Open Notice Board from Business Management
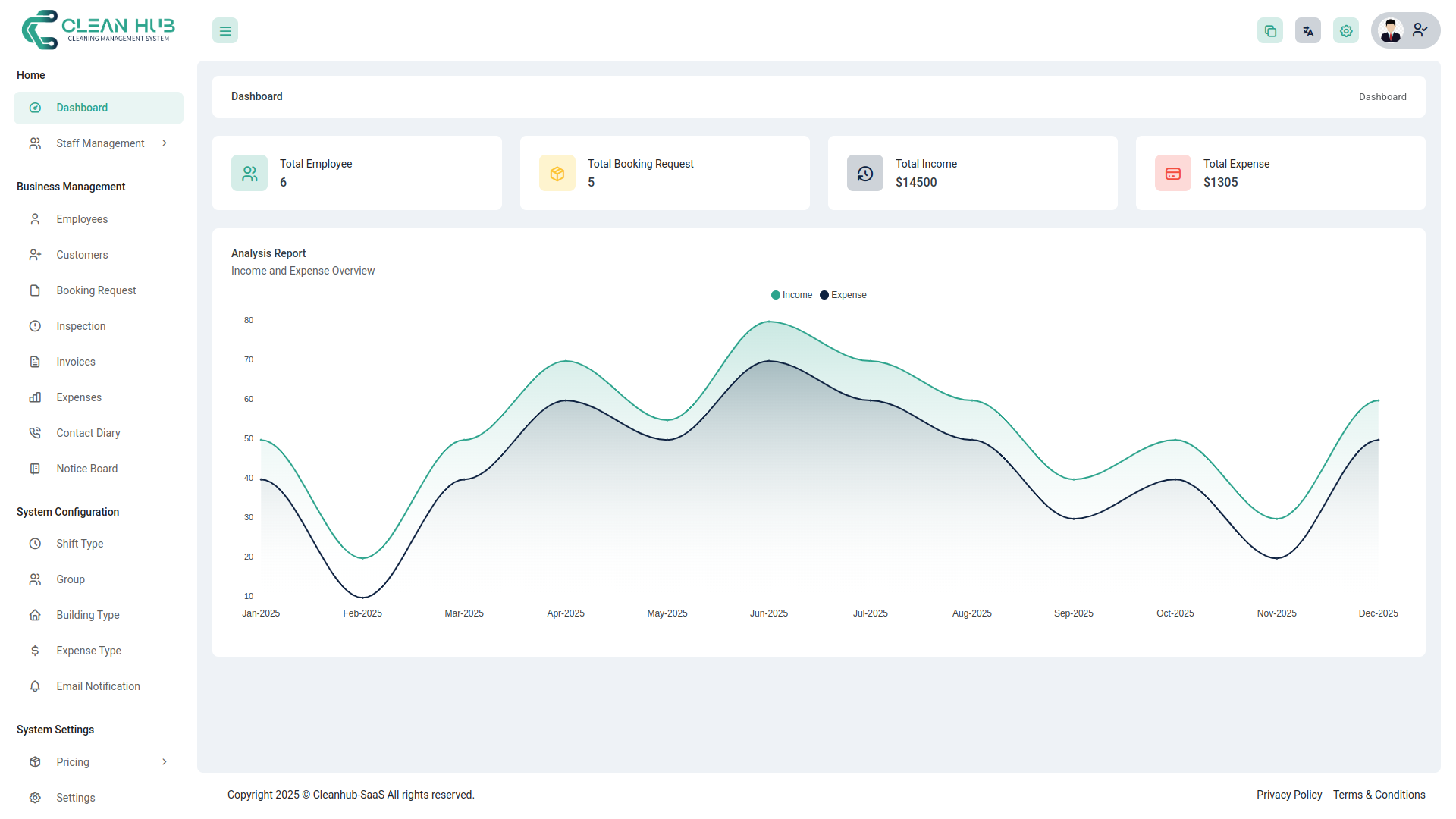Screen dimensions: 1456x819 tap(86, 469)
